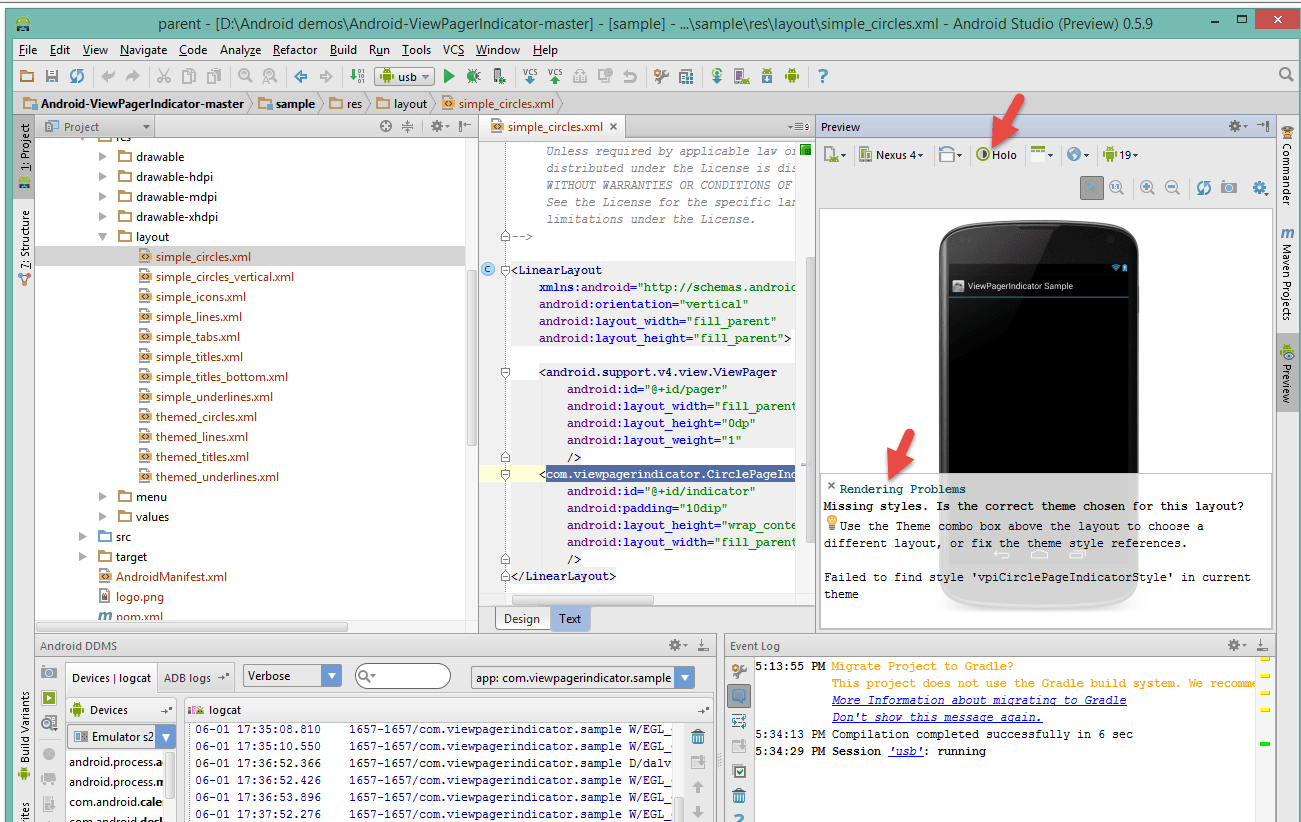The height and width of the screenshot is (822, 1301).
Task: Open Settings via wrench toolbar icon
Action: coord(661,76)
